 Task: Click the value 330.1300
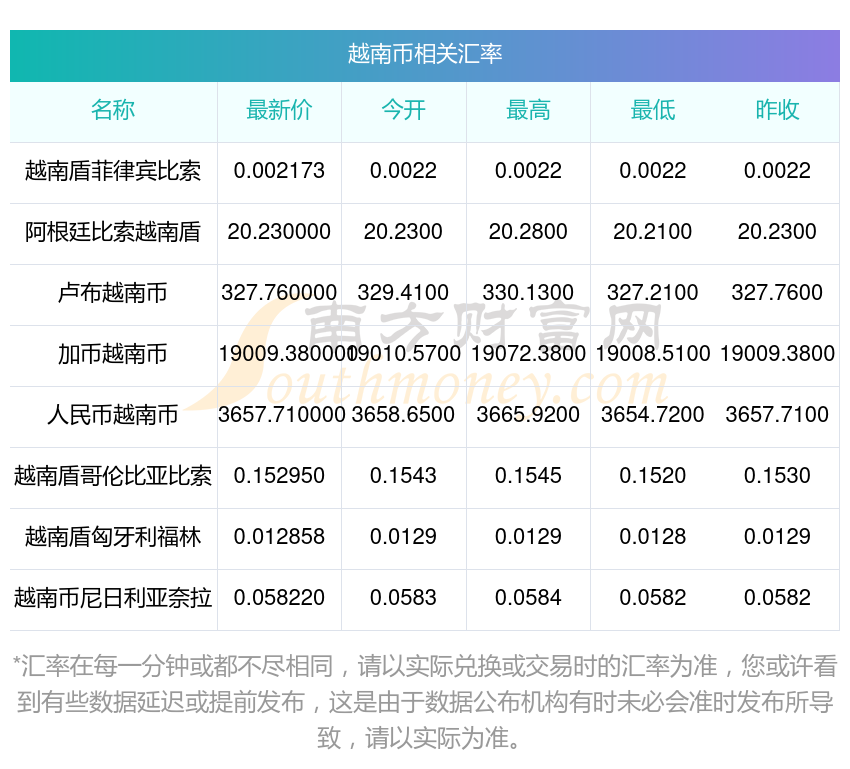coord(528,293)
